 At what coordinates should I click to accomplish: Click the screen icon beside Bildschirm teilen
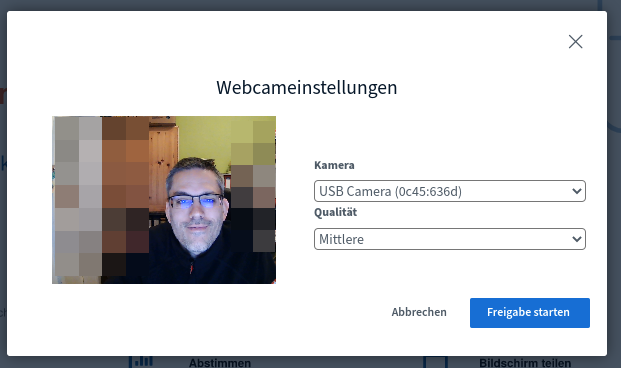coord(435,362)
